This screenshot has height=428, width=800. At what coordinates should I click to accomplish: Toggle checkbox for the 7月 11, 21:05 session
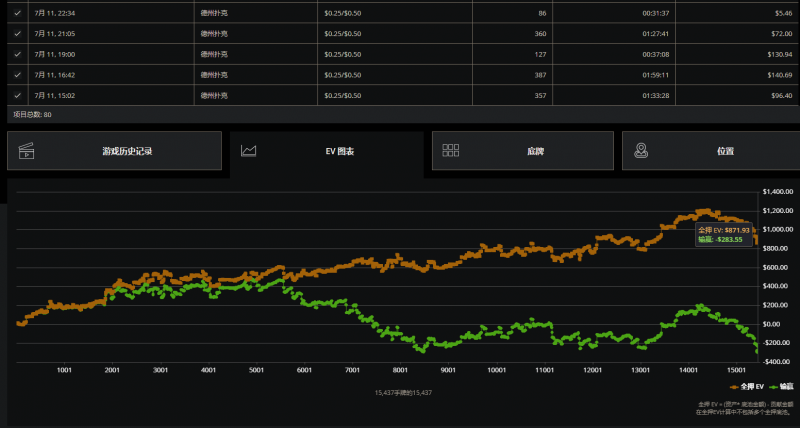[x=17, y=32]
